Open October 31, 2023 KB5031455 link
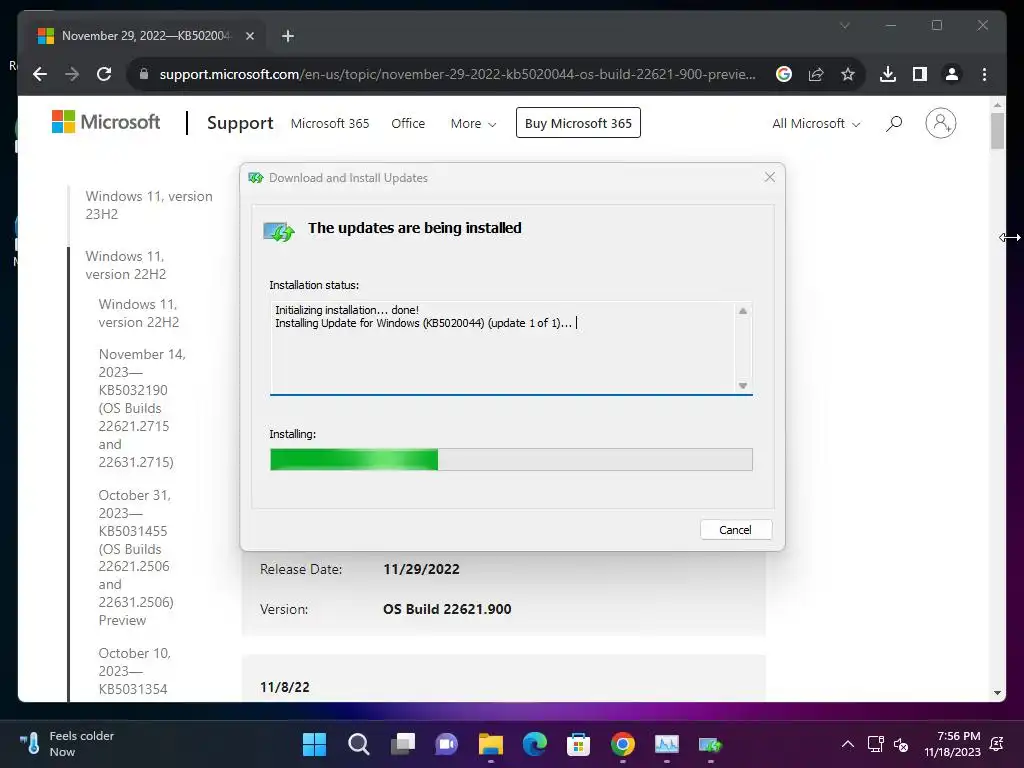 point(136,558)
